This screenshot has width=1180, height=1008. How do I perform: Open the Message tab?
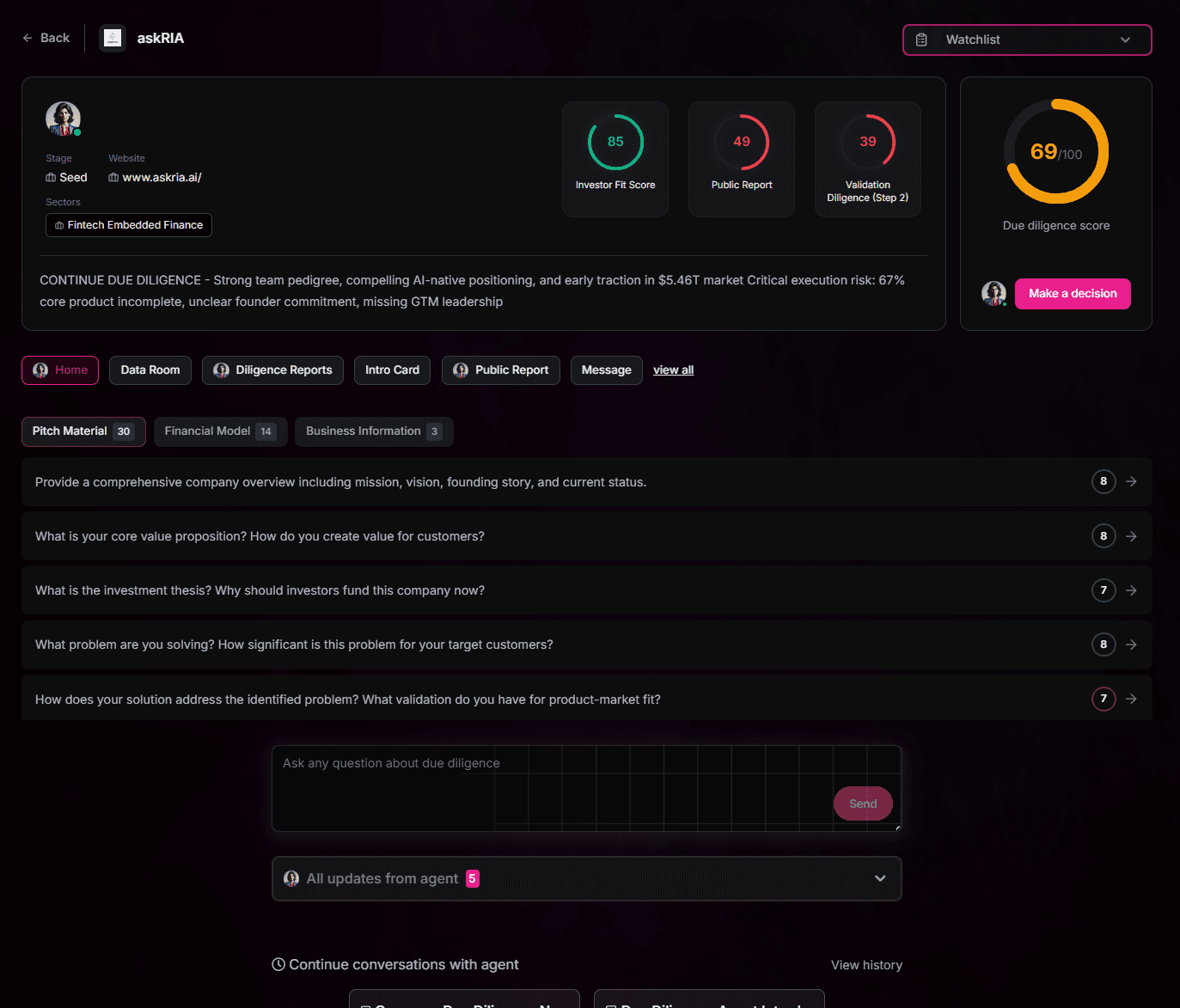606,370
